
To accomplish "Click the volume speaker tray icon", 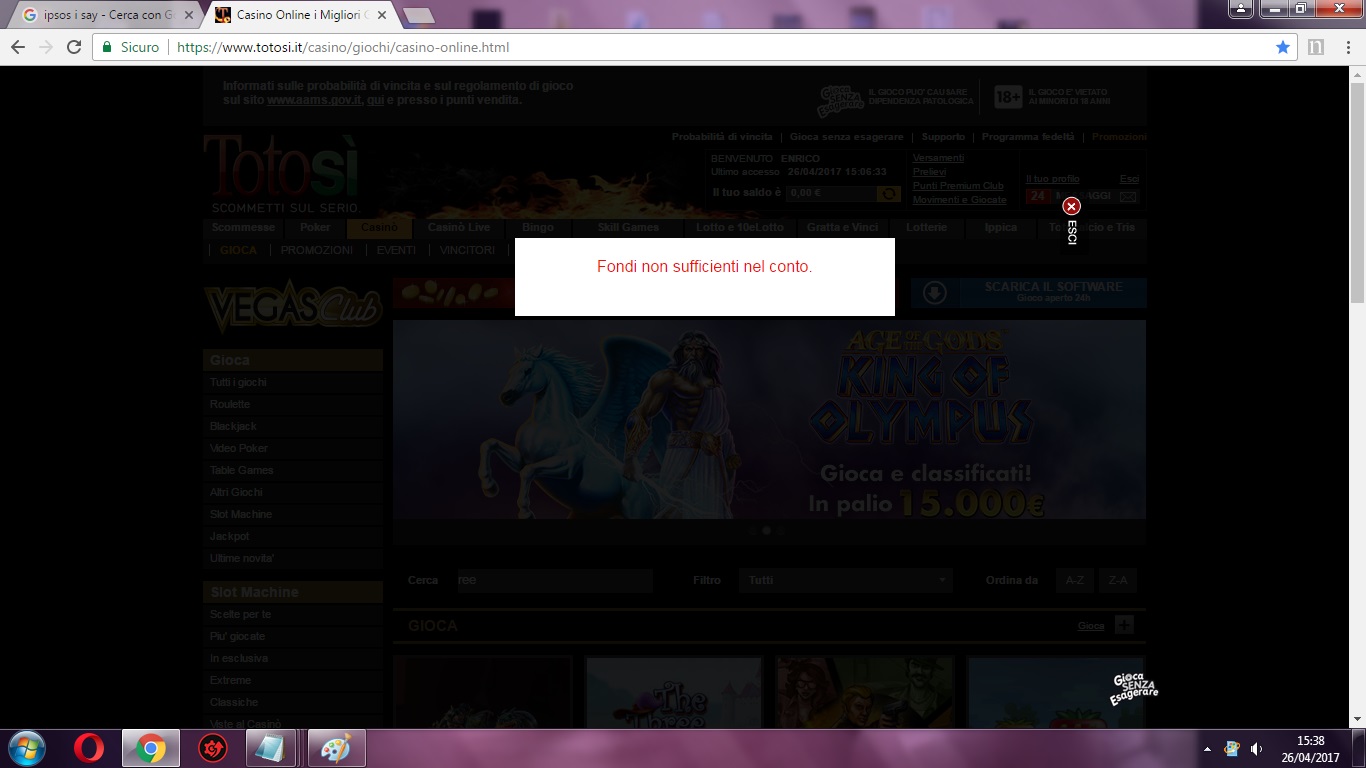I will (x=1256, y=749).
